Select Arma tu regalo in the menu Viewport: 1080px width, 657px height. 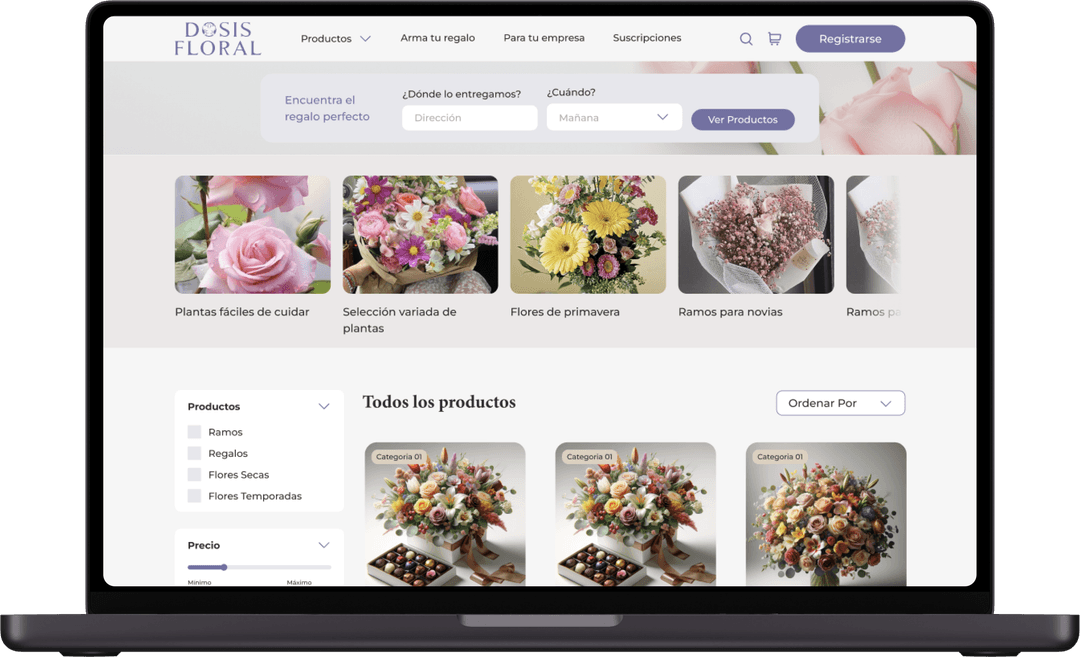pyautogui.click(x=437, y=37)
